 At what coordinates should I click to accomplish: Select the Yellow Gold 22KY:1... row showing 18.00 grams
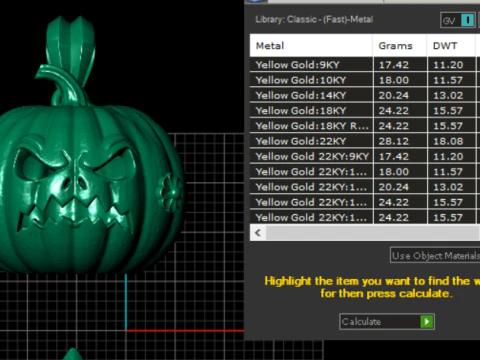click(365, 172)
